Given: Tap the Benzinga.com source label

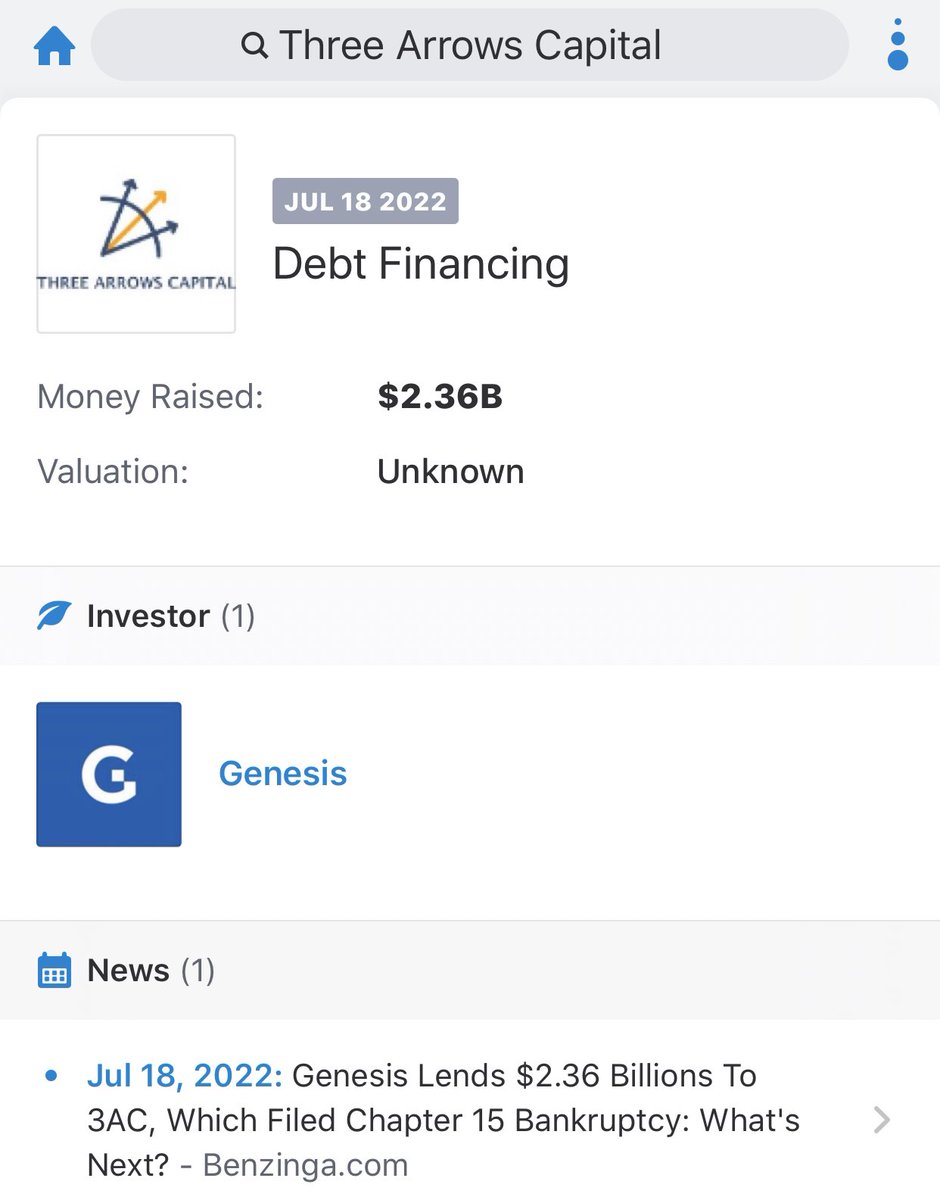Looking at the screenshot, I should click(x=305, y=1165).
